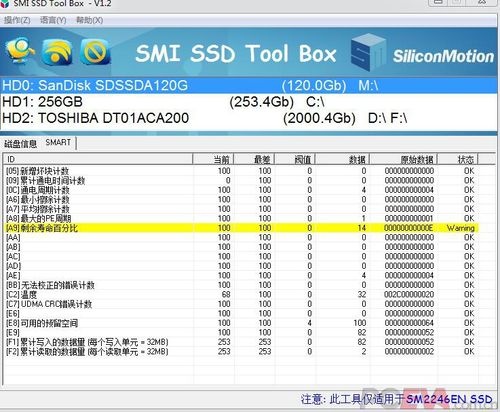Click the orange wireless signal icon

pos(58,51)
